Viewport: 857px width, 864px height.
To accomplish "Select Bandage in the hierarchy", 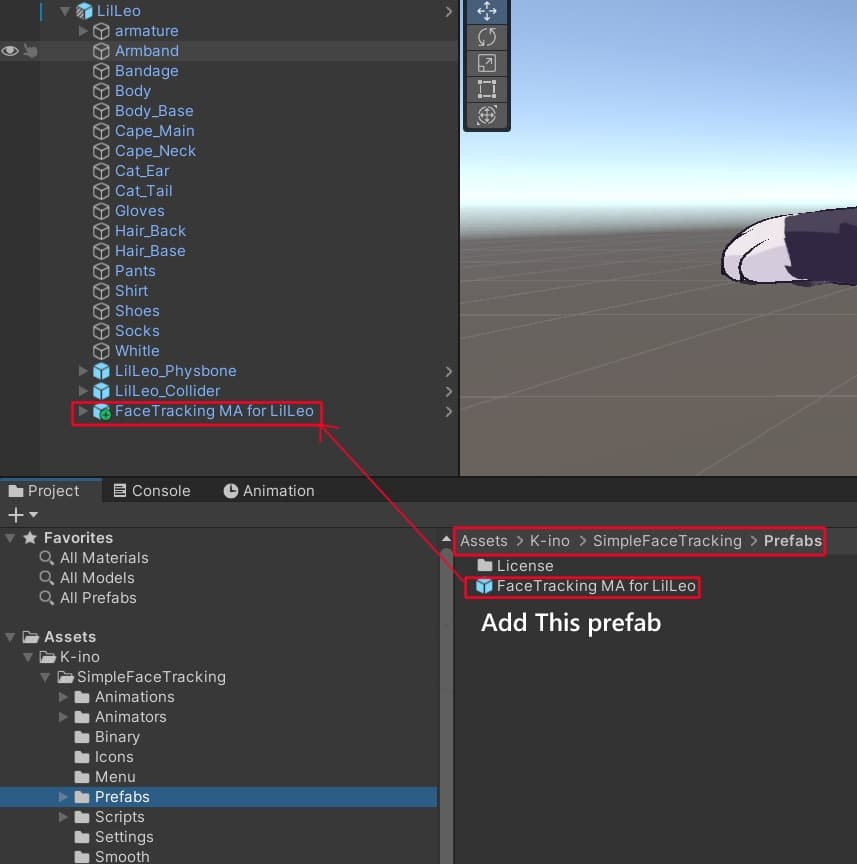I will (147, 71).
